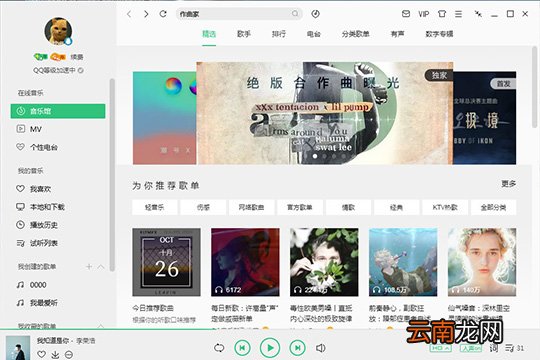Open 全部分类 tag list
The image size is (540, 360).
click(x=494, y=207)
